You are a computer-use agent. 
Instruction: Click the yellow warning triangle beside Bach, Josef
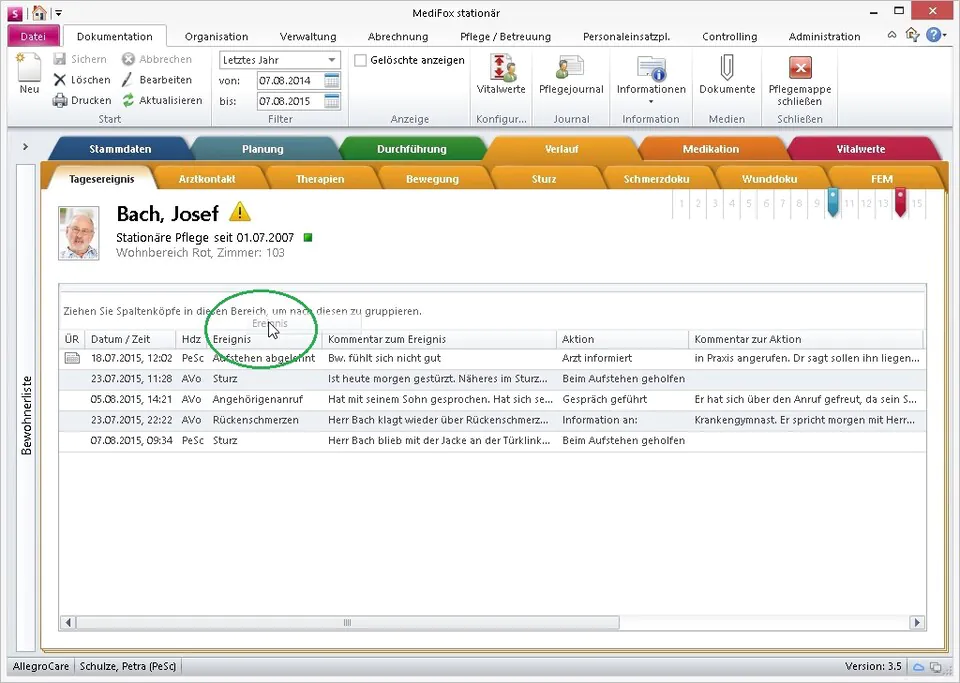(x=240, y=212)
